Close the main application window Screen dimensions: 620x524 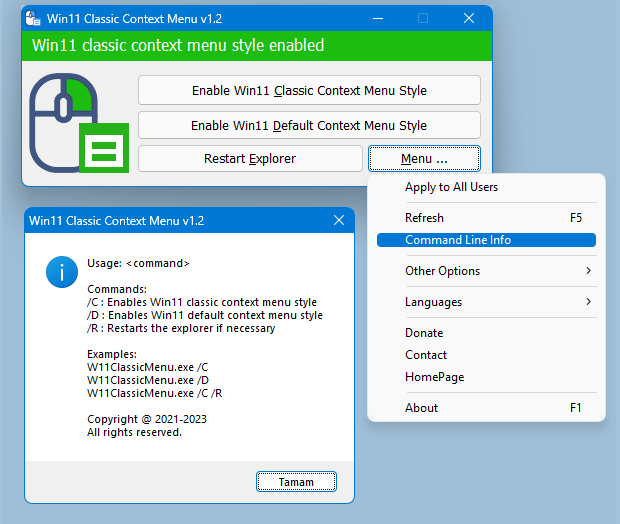point(469,18)
